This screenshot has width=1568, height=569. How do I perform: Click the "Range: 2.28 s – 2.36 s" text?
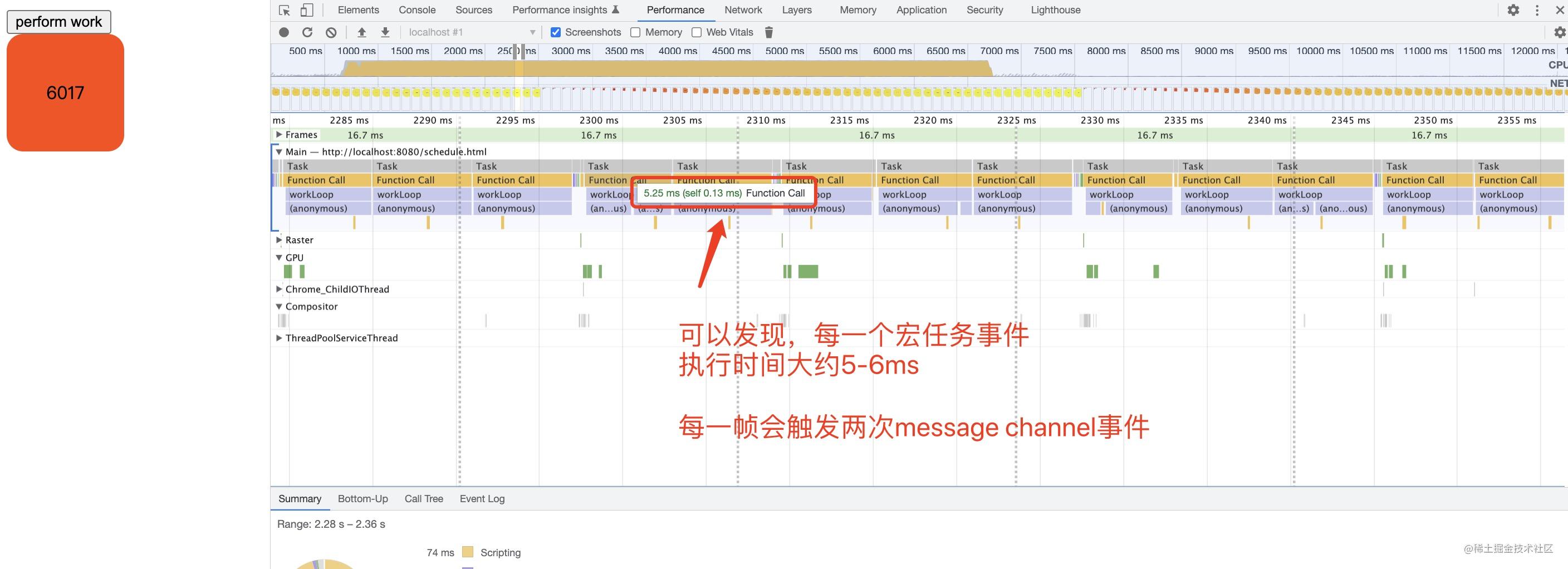331,524
